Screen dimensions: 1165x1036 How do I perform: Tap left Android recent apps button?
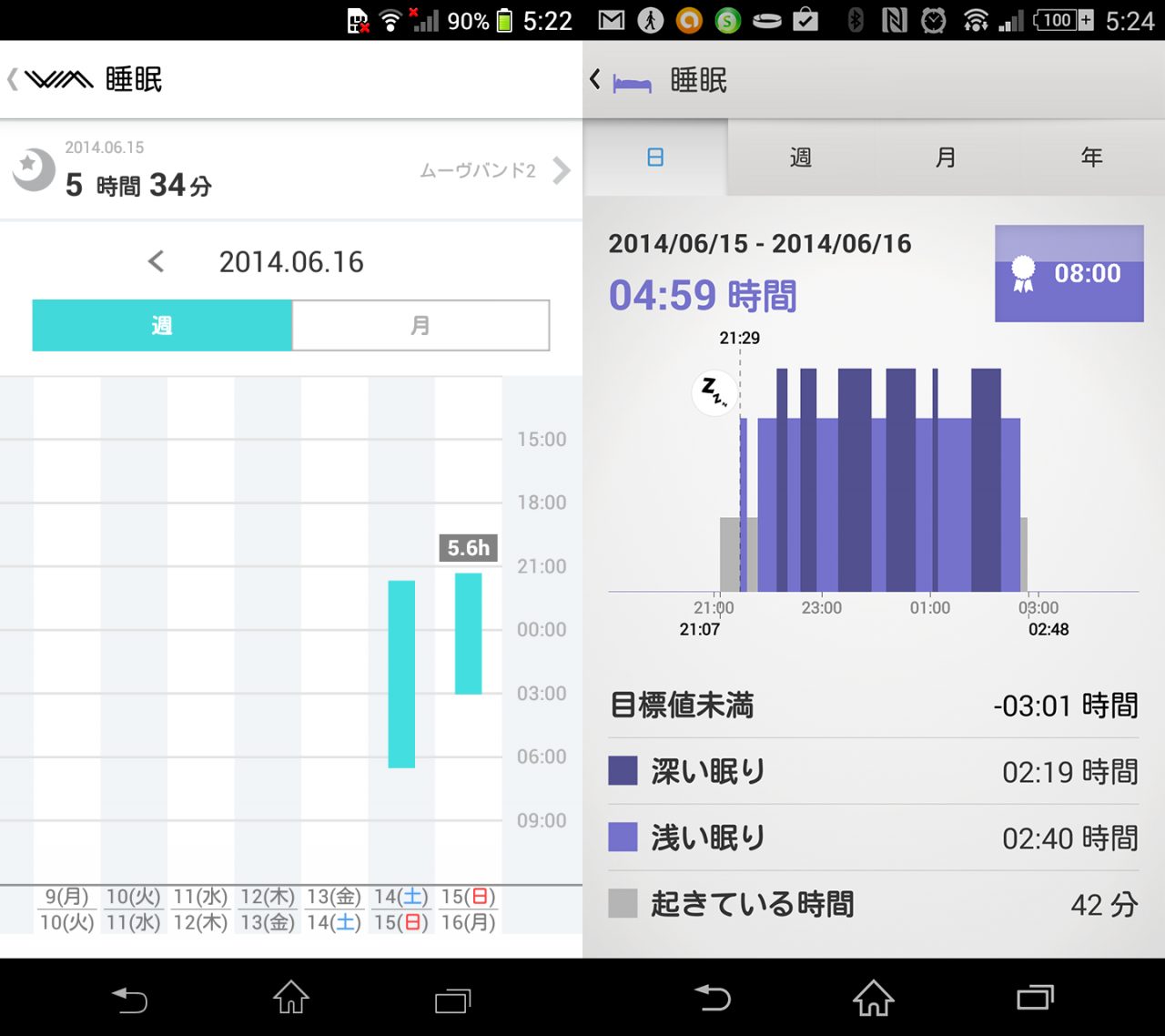pos(453,1000)
